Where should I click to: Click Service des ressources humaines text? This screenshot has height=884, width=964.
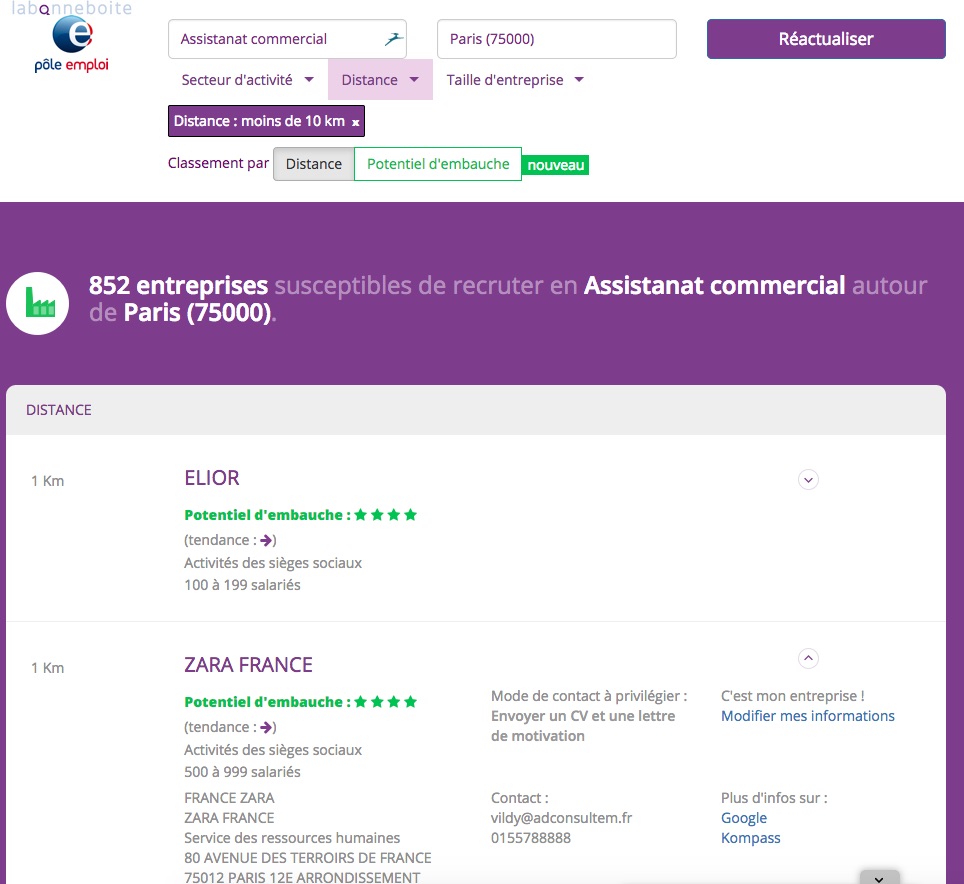pos(292,839)
